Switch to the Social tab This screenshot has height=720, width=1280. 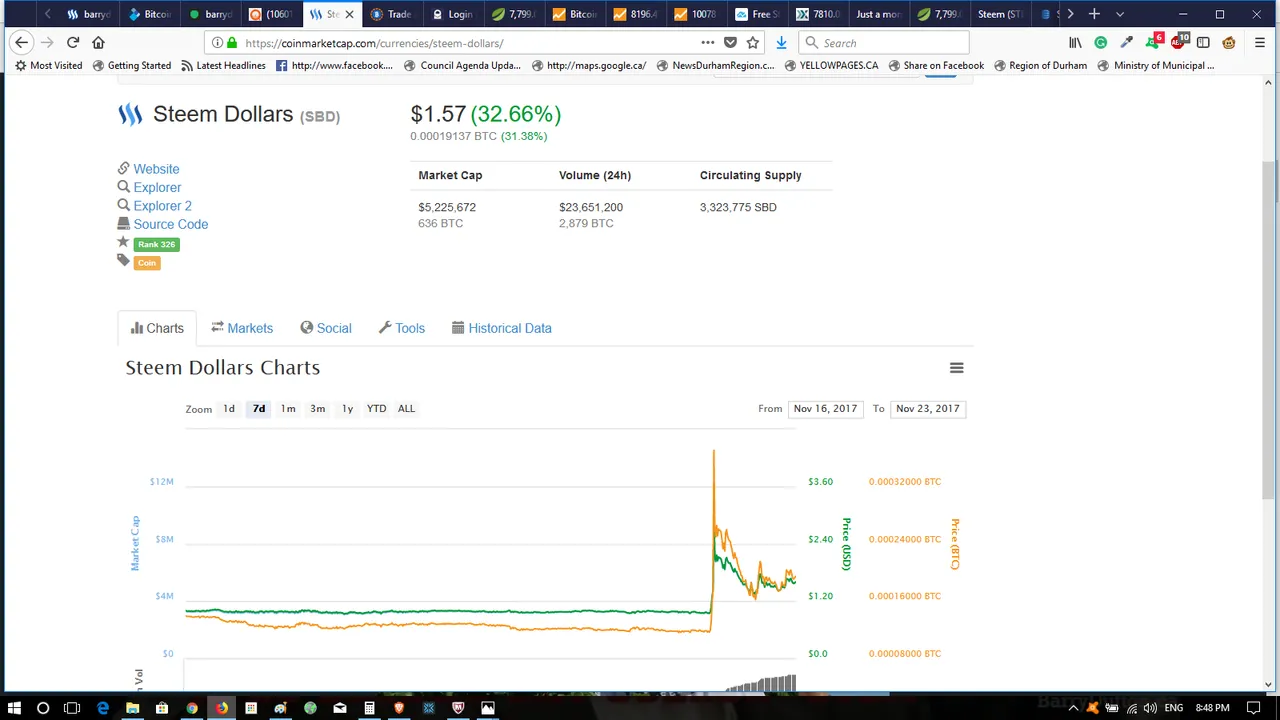point(326,328)
